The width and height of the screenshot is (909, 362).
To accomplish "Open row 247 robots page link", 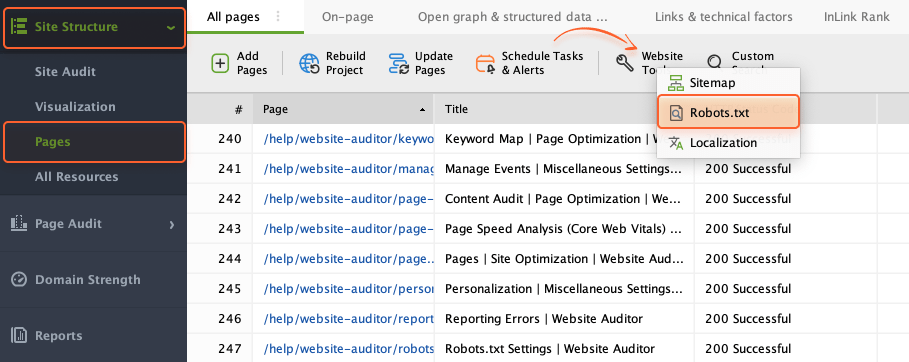I will (348, 349).
